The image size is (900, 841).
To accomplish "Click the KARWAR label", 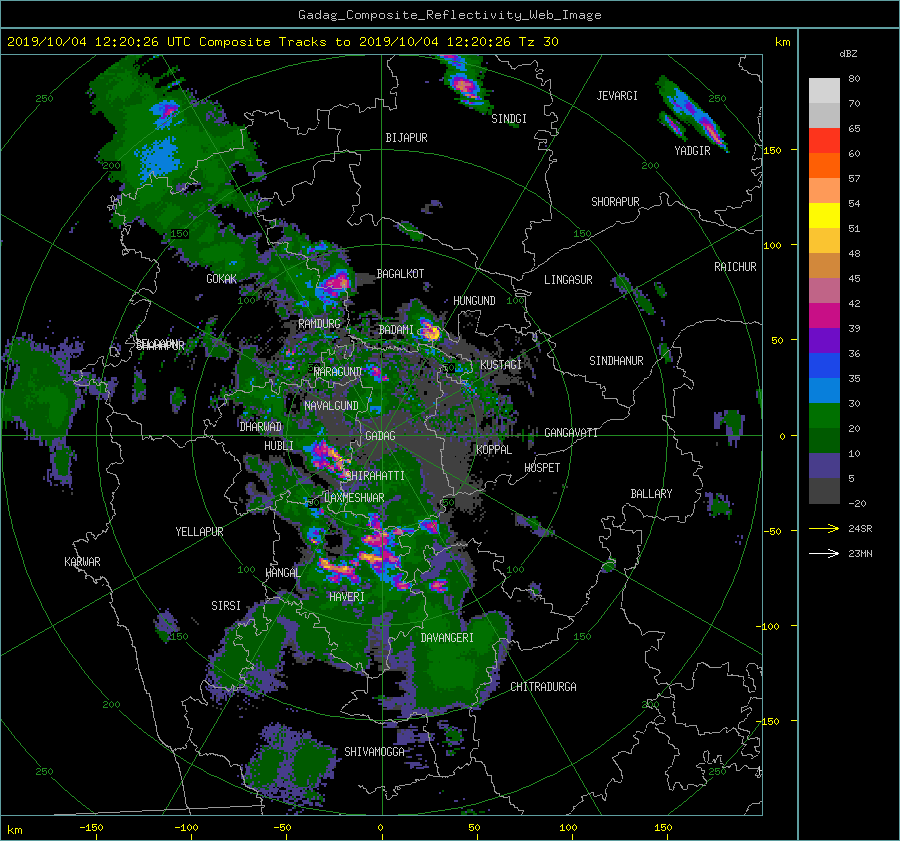I will [x=82, y=562].
